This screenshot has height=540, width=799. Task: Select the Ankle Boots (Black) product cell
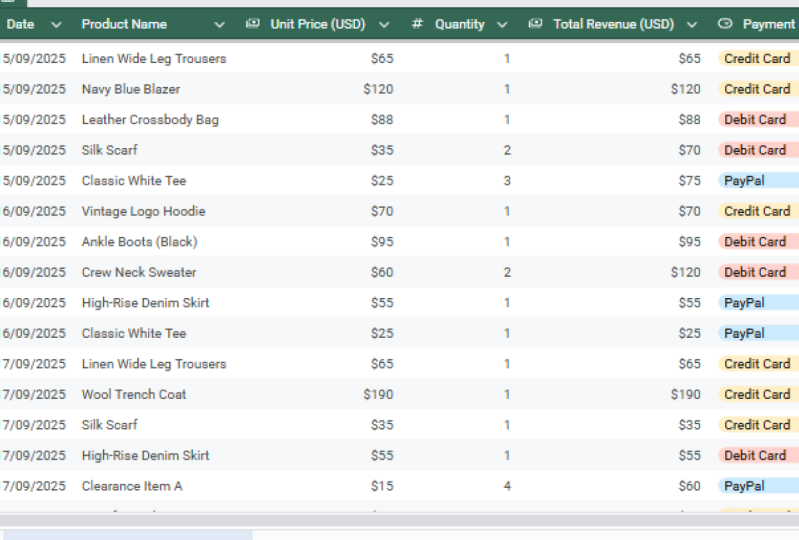[139, 242]
